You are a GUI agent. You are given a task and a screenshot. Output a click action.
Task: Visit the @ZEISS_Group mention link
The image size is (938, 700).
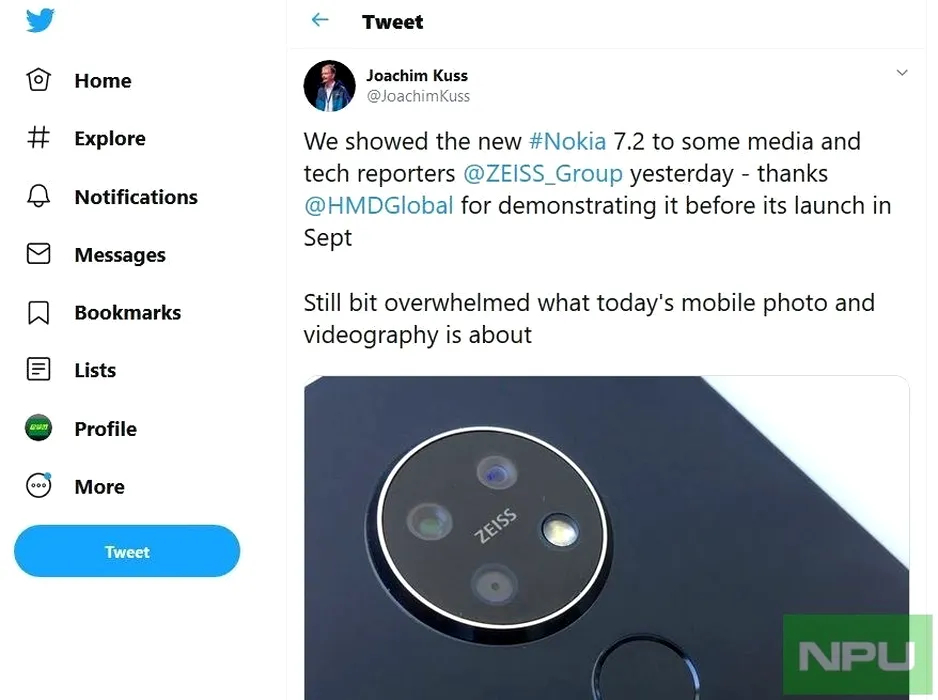(x=543, y=174)
